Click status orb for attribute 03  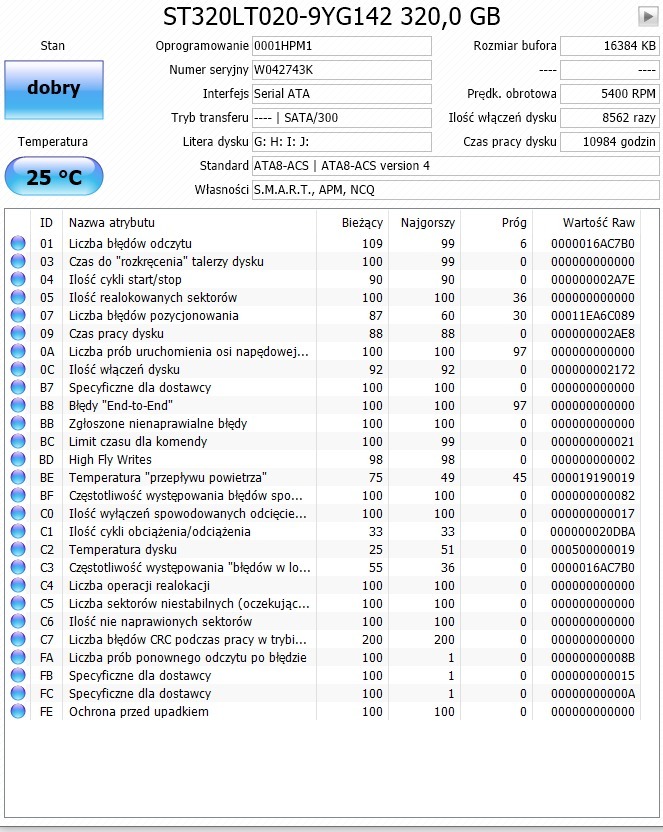[x=18, y=262]
